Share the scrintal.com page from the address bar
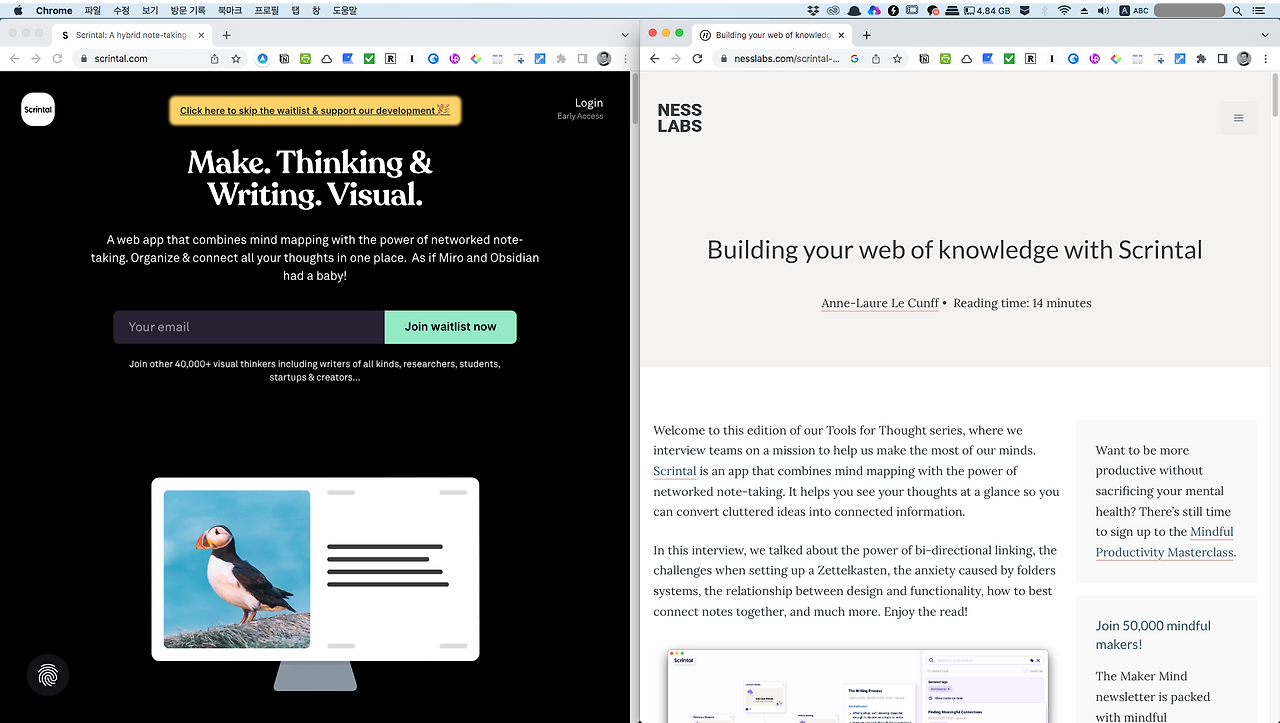Viewport: 1280px width, 723px height. tap(215, 59)
